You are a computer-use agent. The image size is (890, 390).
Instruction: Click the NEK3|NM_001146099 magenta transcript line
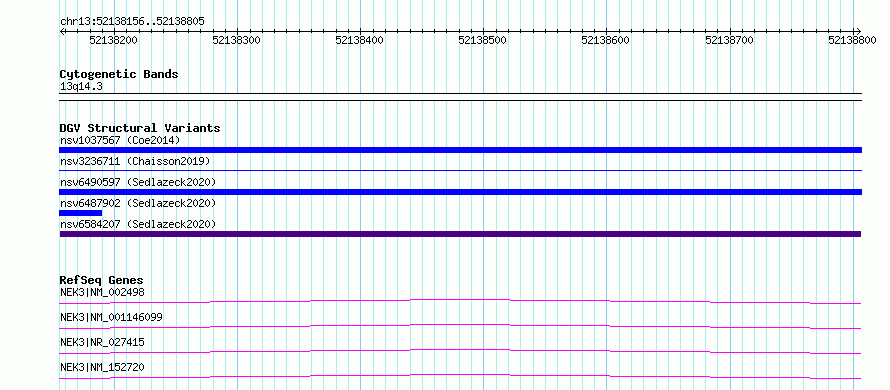[x=460, y=326]
